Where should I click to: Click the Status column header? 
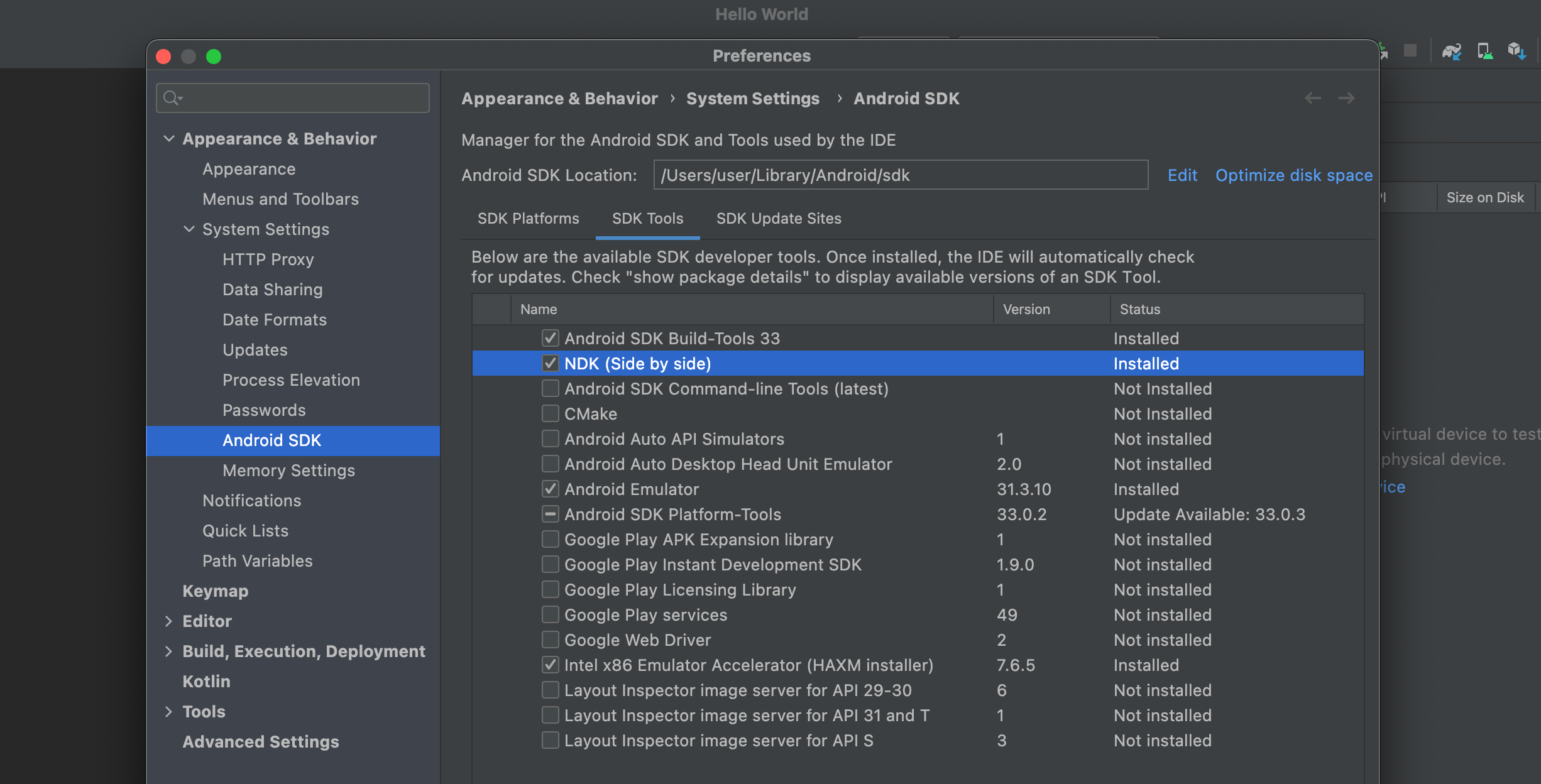[x=1237, y=309]
